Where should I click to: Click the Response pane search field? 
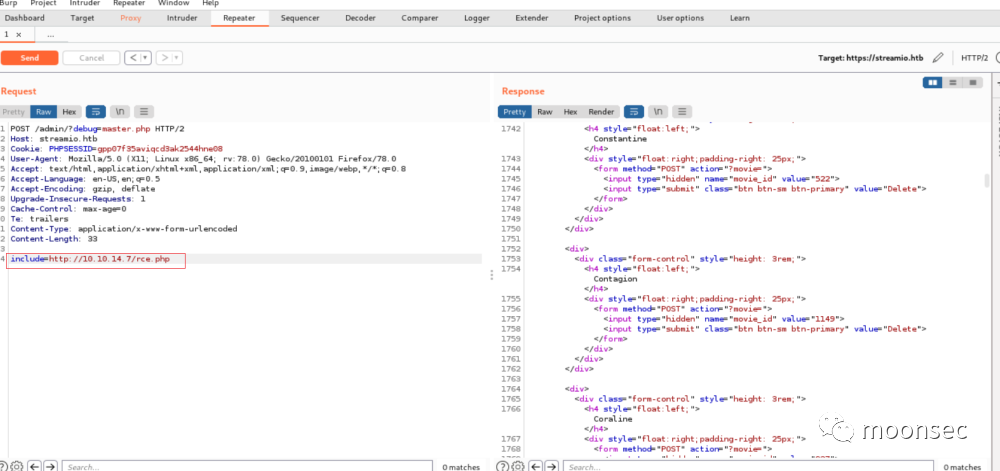(x=749, y=467)
